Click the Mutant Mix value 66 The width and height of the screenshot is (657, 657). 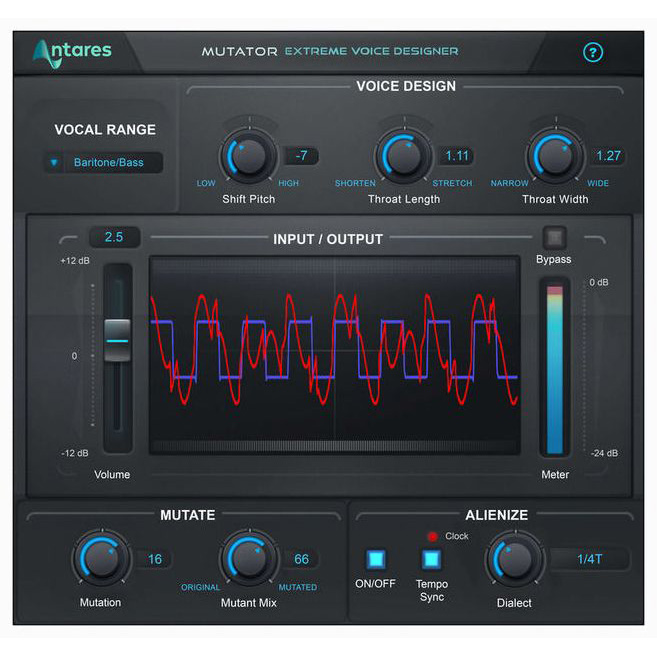click(301, 559)
